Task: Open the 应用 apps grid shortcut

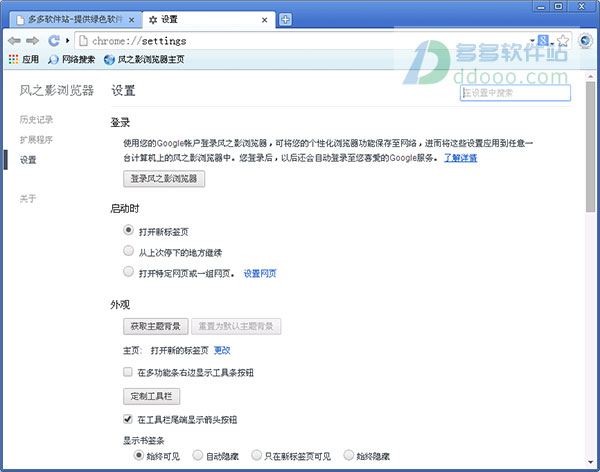Action: pyautogui.click(x=24, y=59)
